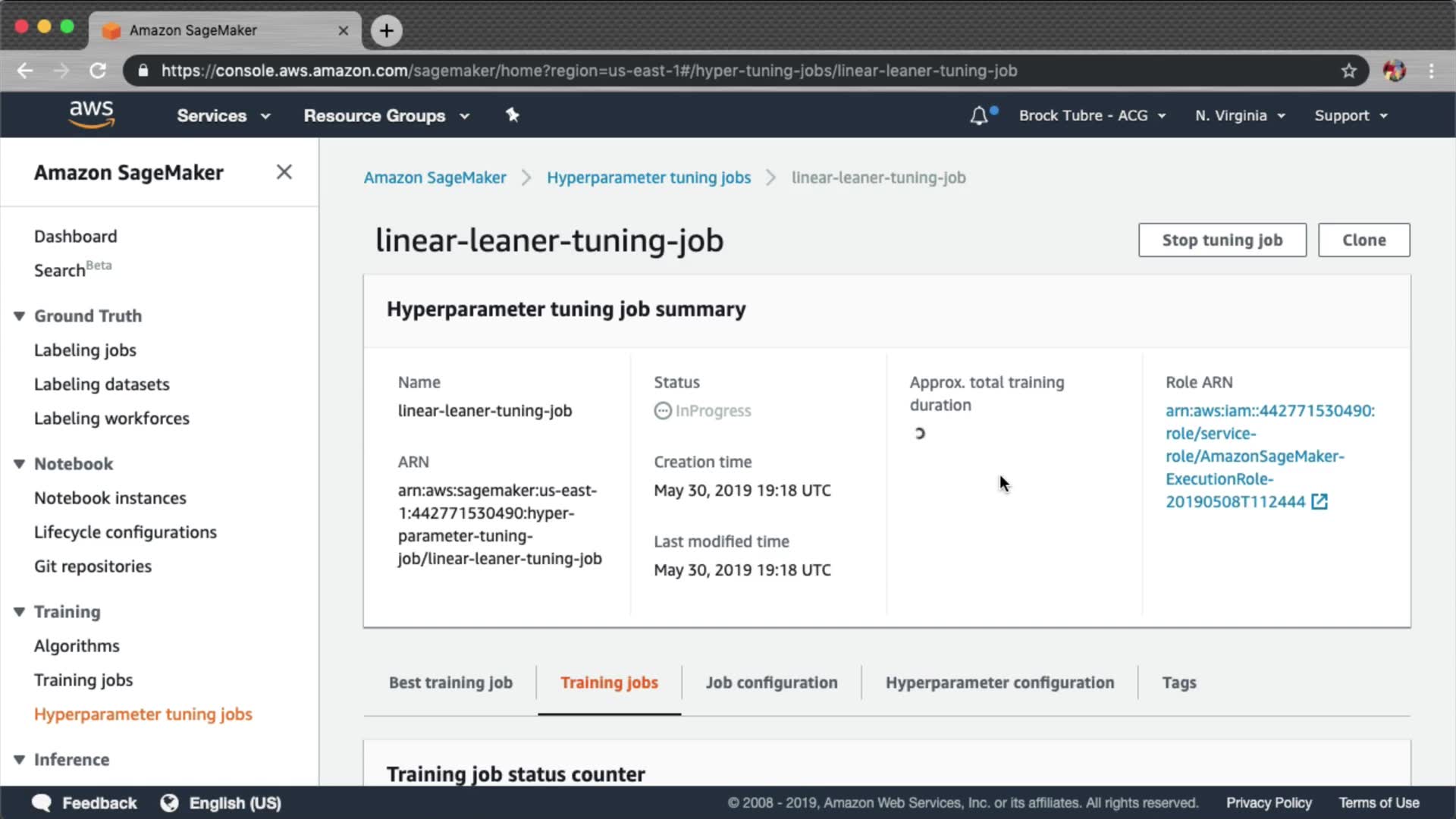Collapse the Training sidebar section
The image size is (1456, 819).
click(20, 612)
